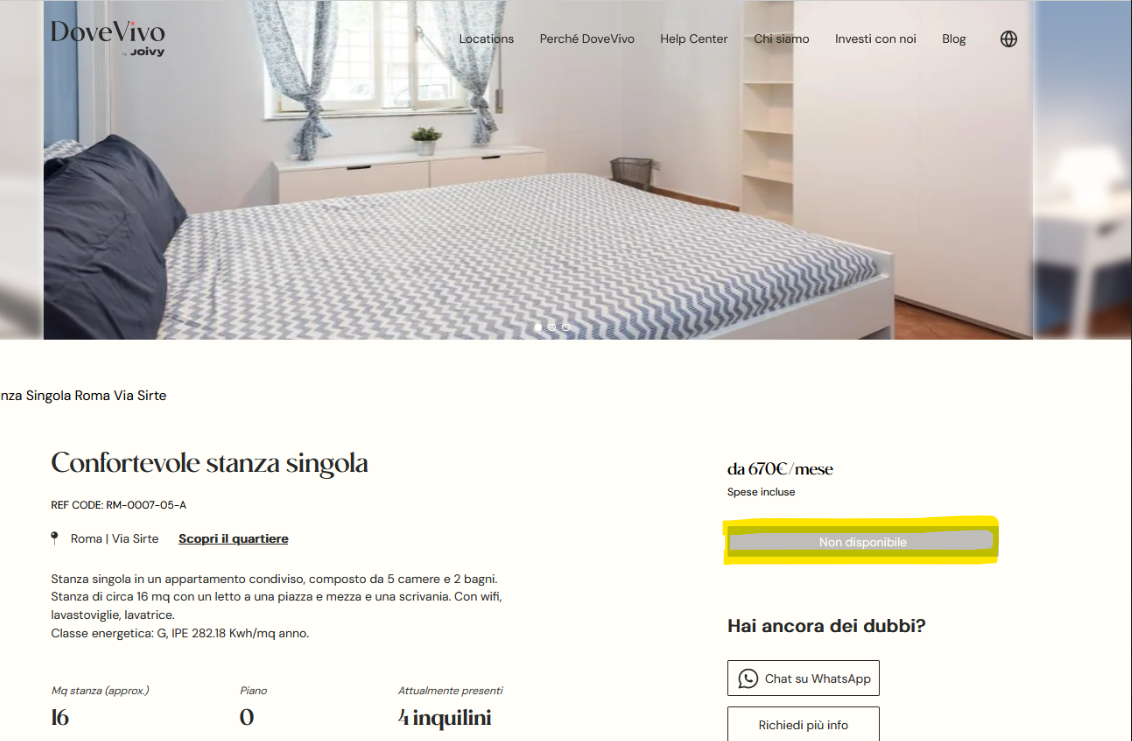Start Chat su WhatsApp
The width and height of the screenshot is (1132, 741).
804,678
